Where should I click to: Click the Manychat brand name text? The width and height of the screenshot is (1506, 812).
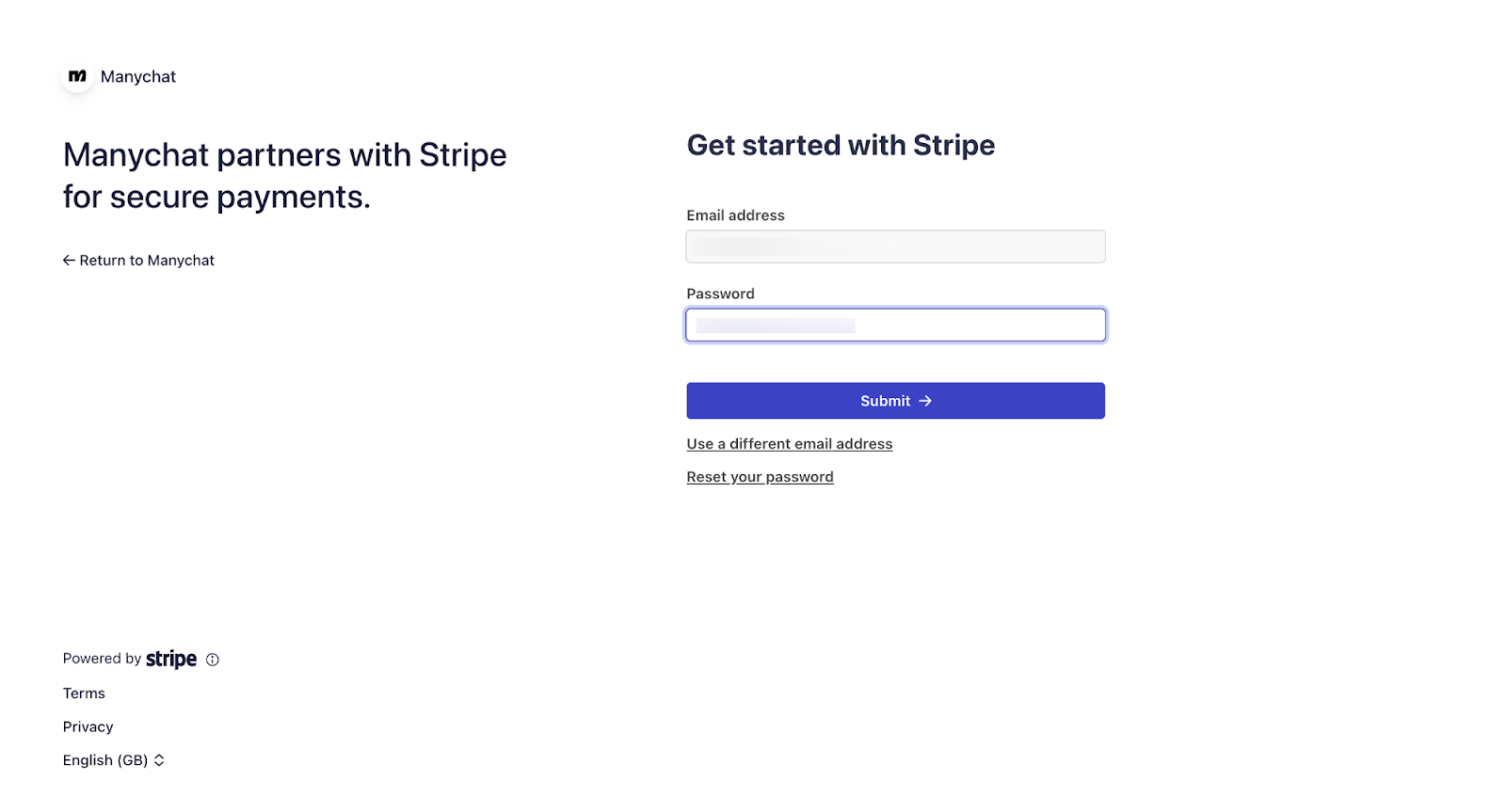138,77
